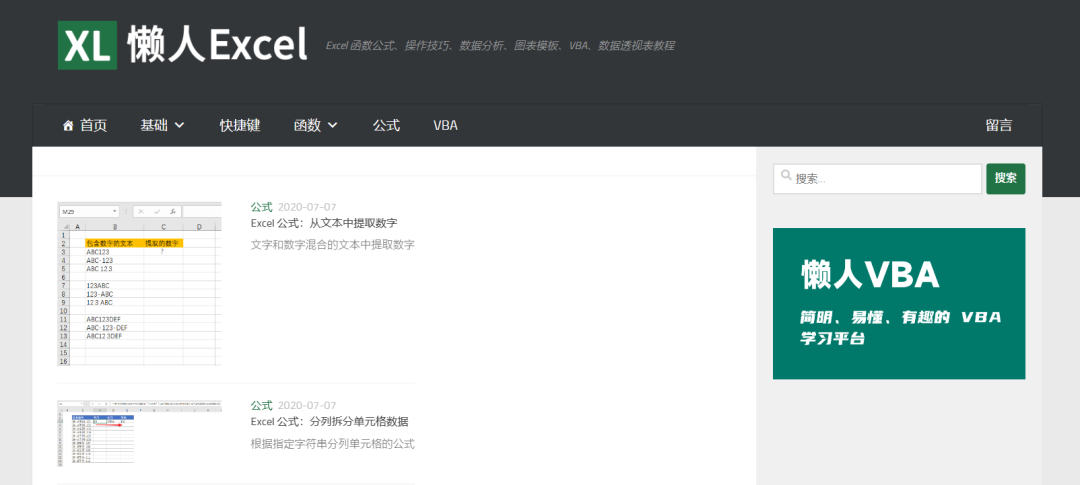This screenshot has width=1080, height=485.
Task: Open article Excel 公式：从文本中提取数字
Action: [x=324, y=223]
